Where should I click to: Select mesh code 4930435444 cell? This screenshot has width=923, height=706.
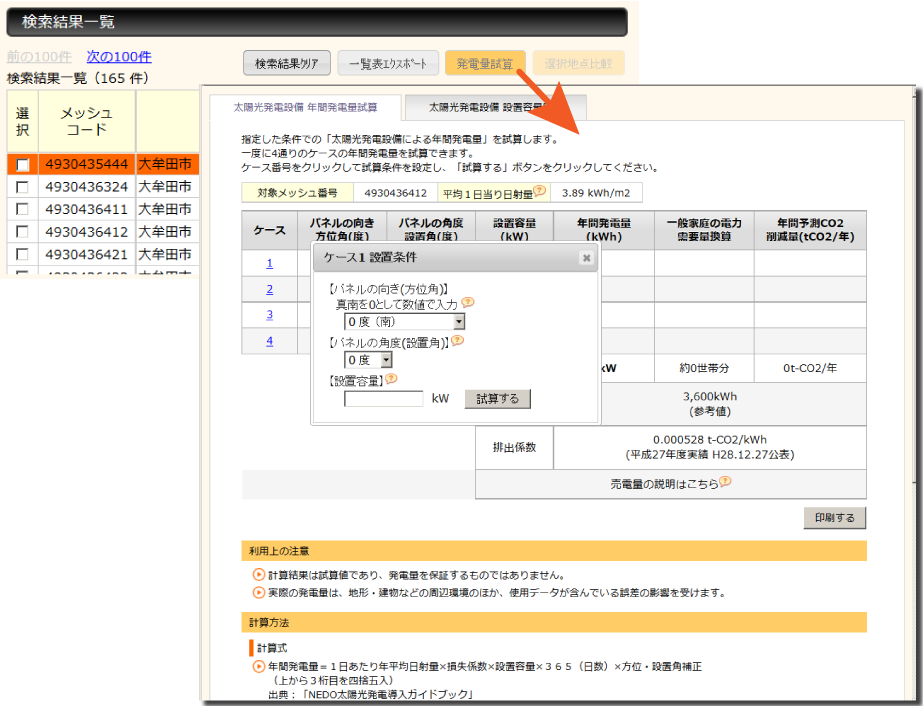(87, 164)
